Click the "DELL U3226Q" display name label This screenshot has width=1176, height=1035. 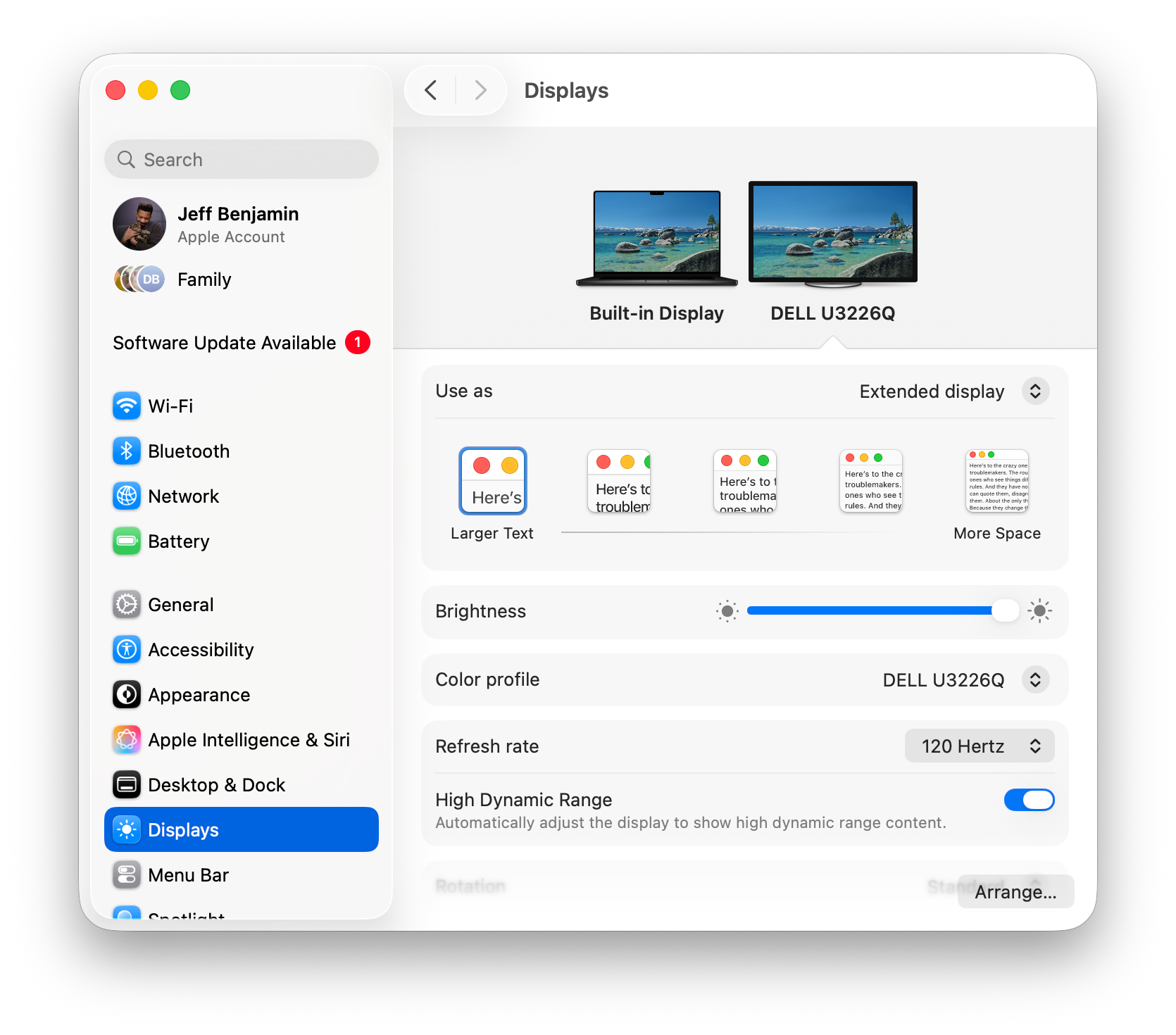point(833,313)
